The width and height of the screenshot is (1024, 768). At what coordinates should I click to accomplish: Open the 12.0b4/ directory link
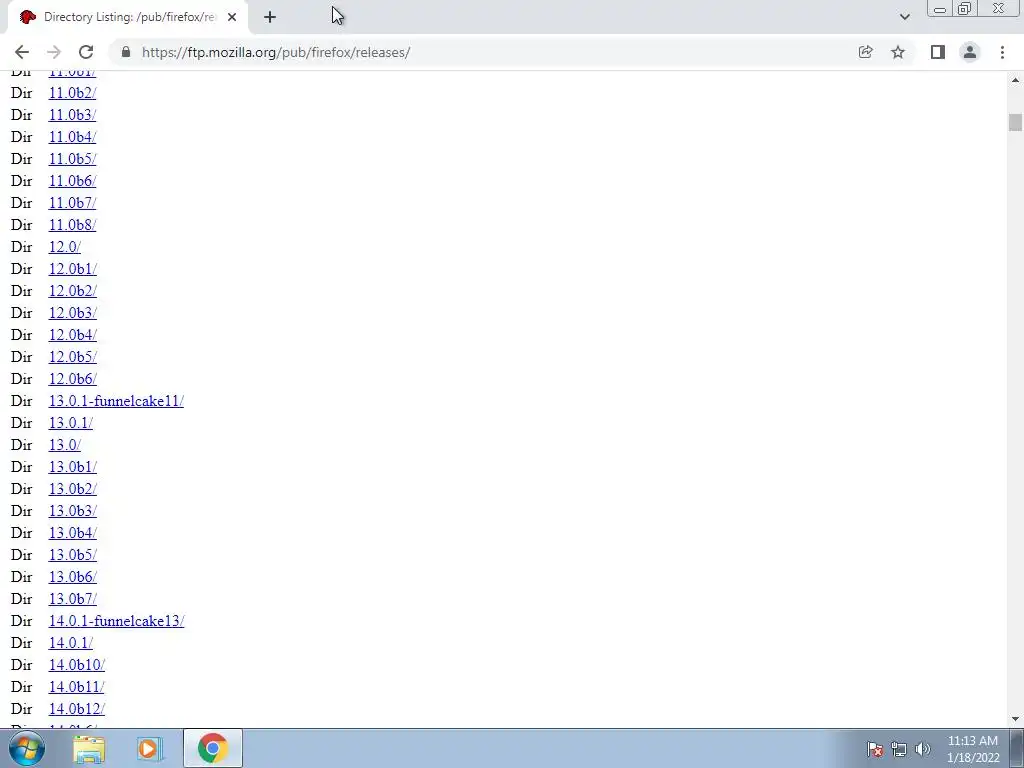72,335
